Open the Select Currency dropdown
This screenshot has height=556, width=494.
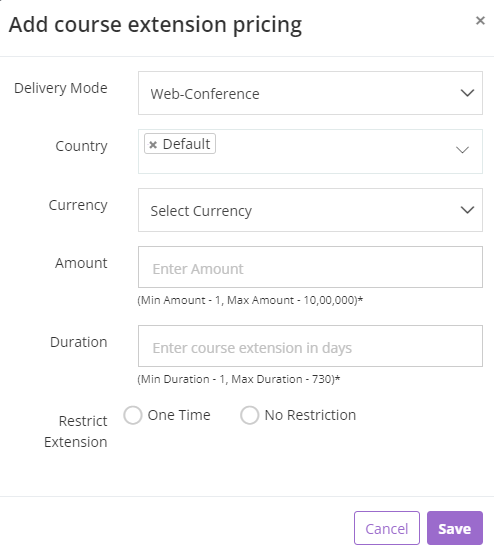click(310, 210)
